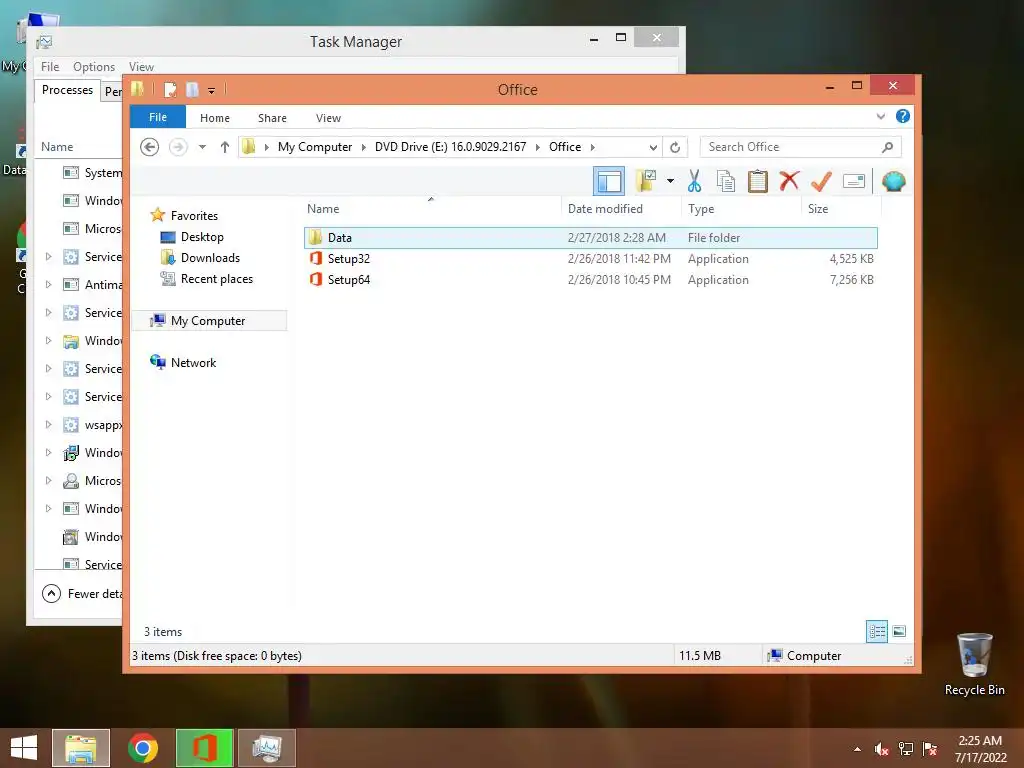Viewport: 1024px width, 768px height.
Task: Show hidden tray icons arrow
Action: (857, 749)
